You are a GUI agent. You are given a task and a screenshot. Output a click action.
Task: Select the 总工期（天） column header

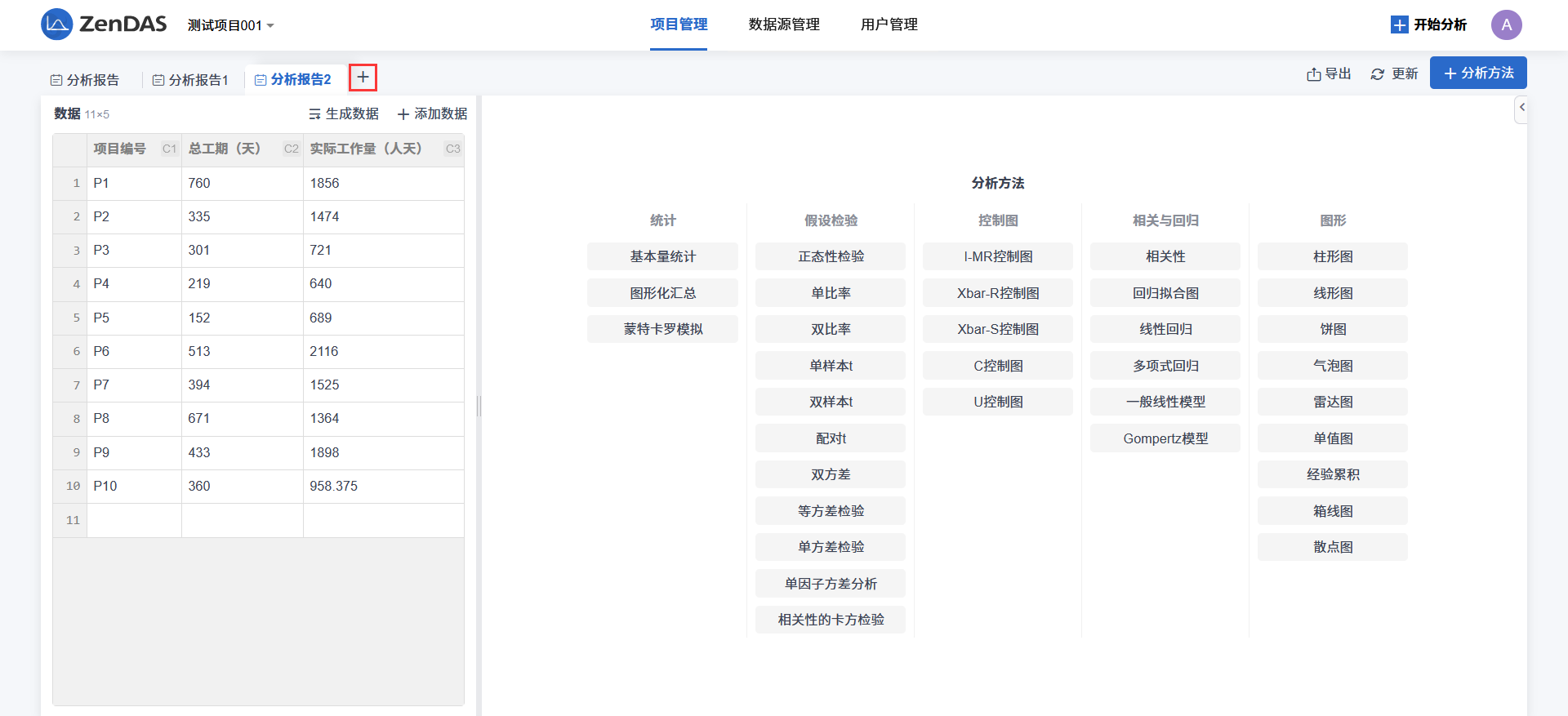coord(225,149)
